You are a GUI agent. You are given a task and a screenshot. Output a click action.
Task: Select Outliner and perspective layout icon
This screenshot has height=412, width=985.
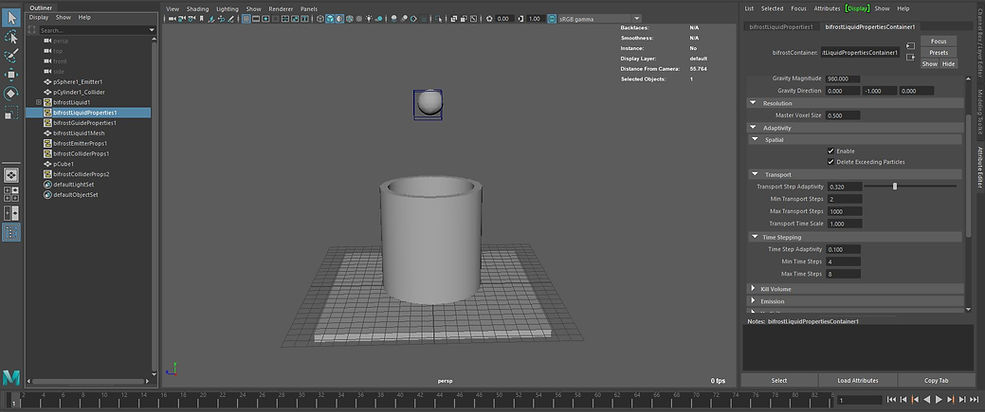click(x=11, y=232)
